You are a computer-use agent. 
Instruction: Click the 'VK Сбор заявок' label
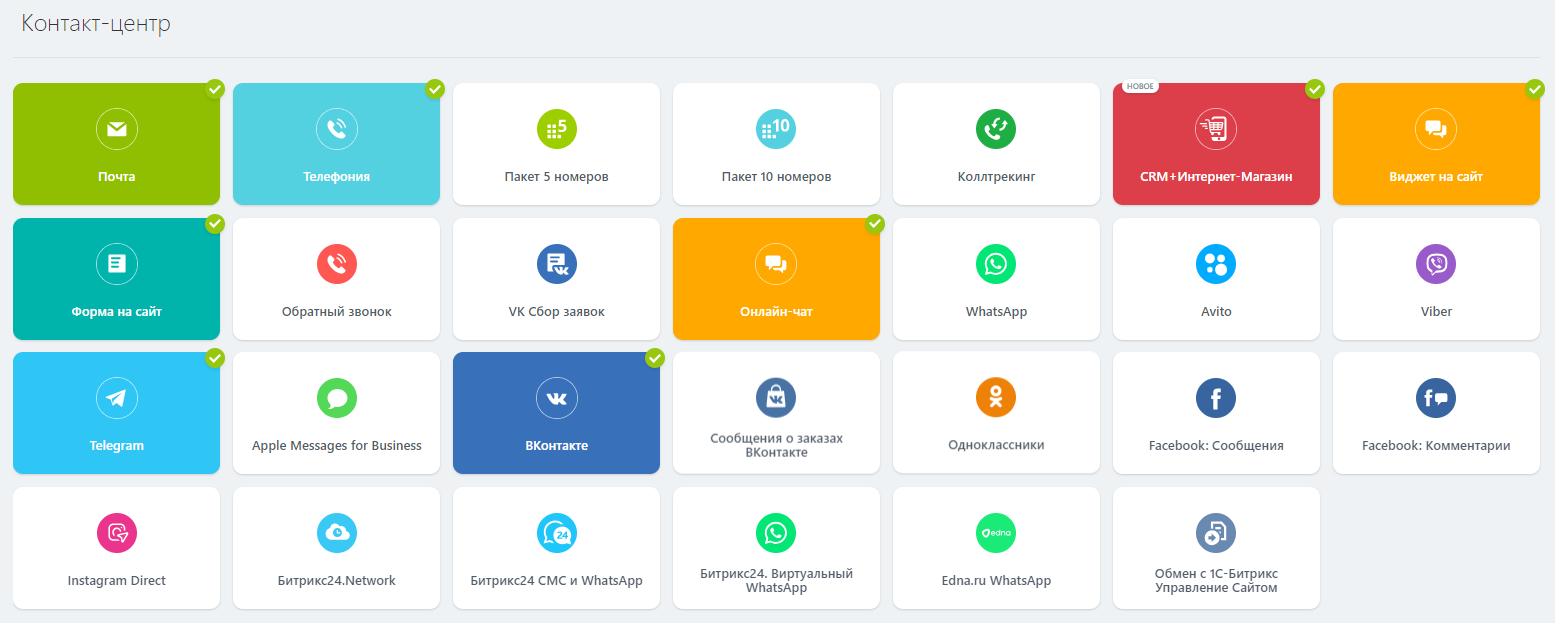tap(556, 312)
